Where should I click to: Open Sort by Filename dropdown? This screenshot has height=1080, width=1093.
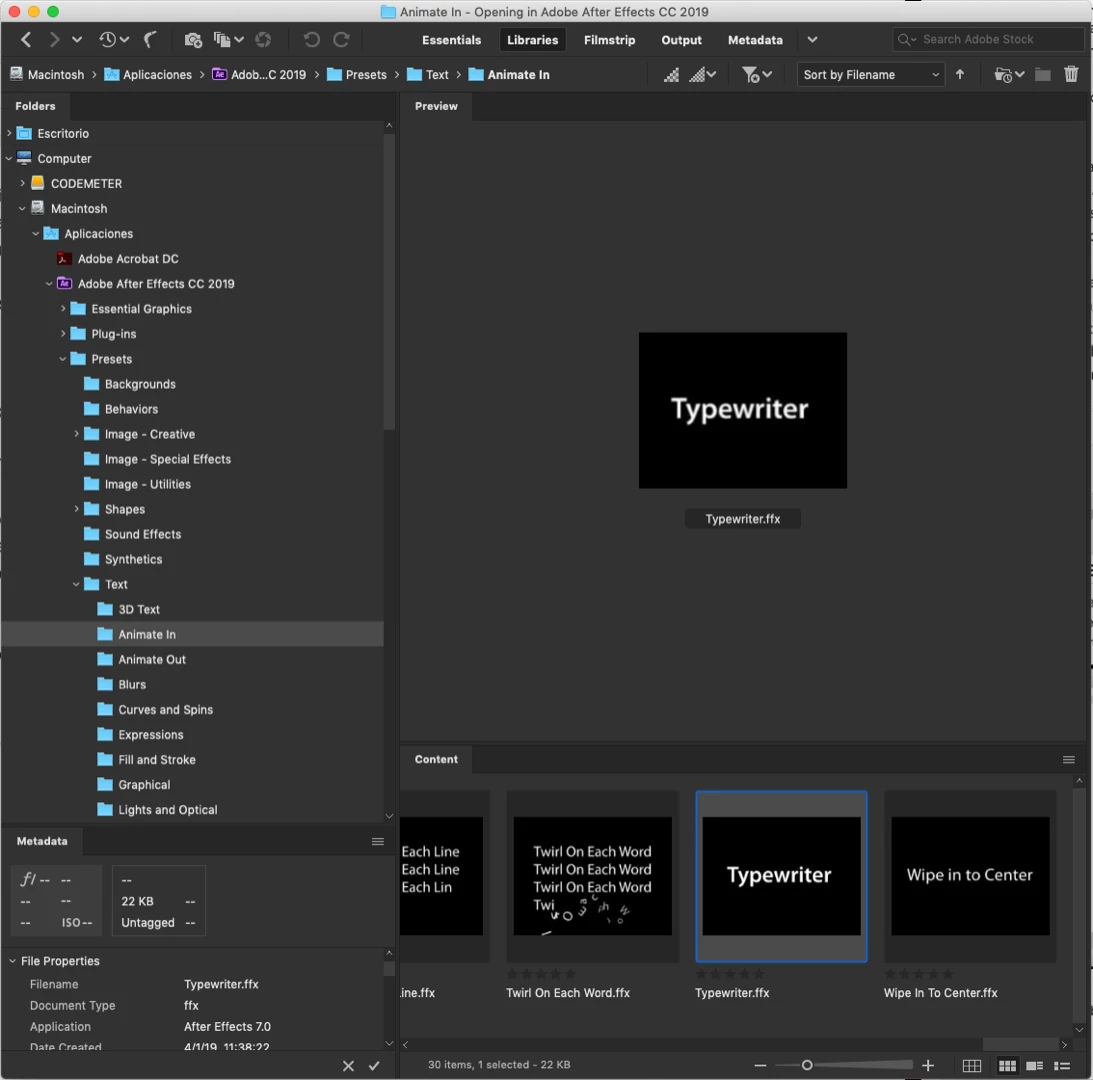tap(871, 75)
